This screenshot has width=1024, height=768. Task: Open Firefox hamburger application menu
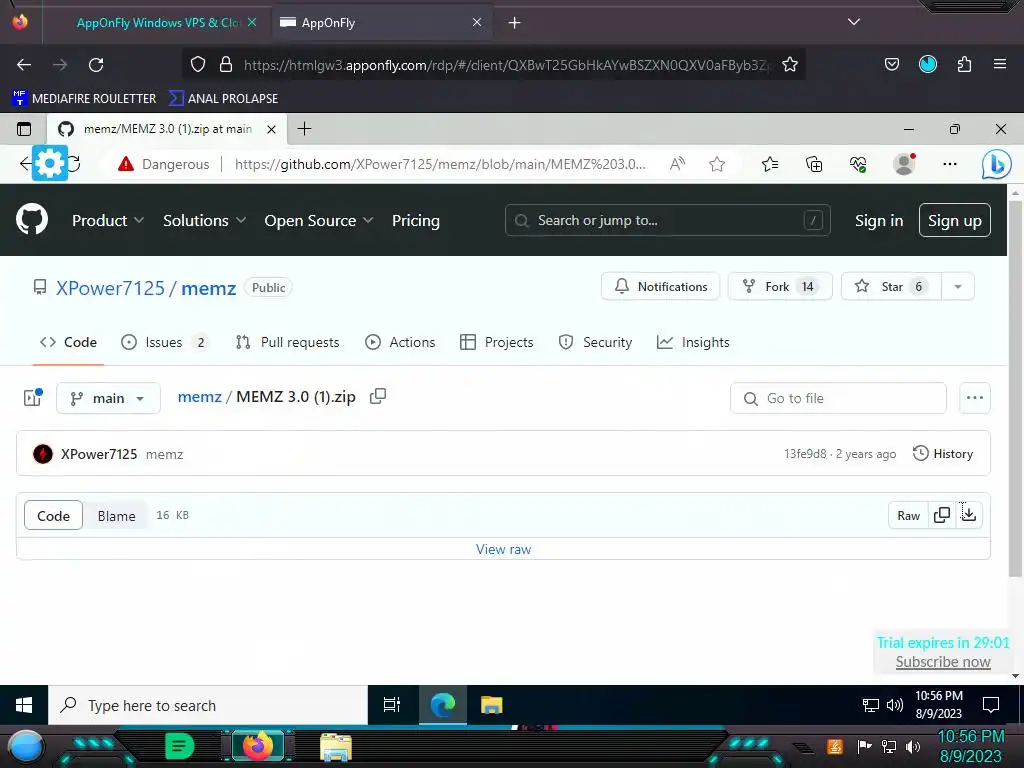pos(999,64)
